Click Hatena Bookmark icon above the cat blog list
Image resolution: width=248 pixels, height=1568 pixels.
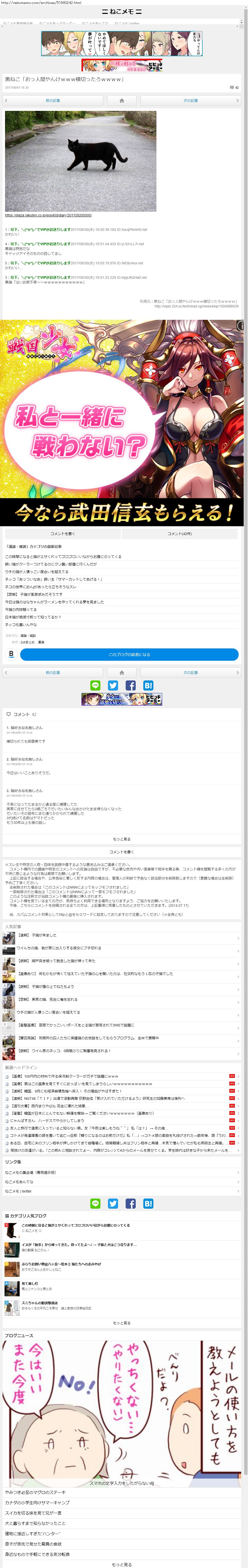pyautogui.click(x=148, y=1203)
